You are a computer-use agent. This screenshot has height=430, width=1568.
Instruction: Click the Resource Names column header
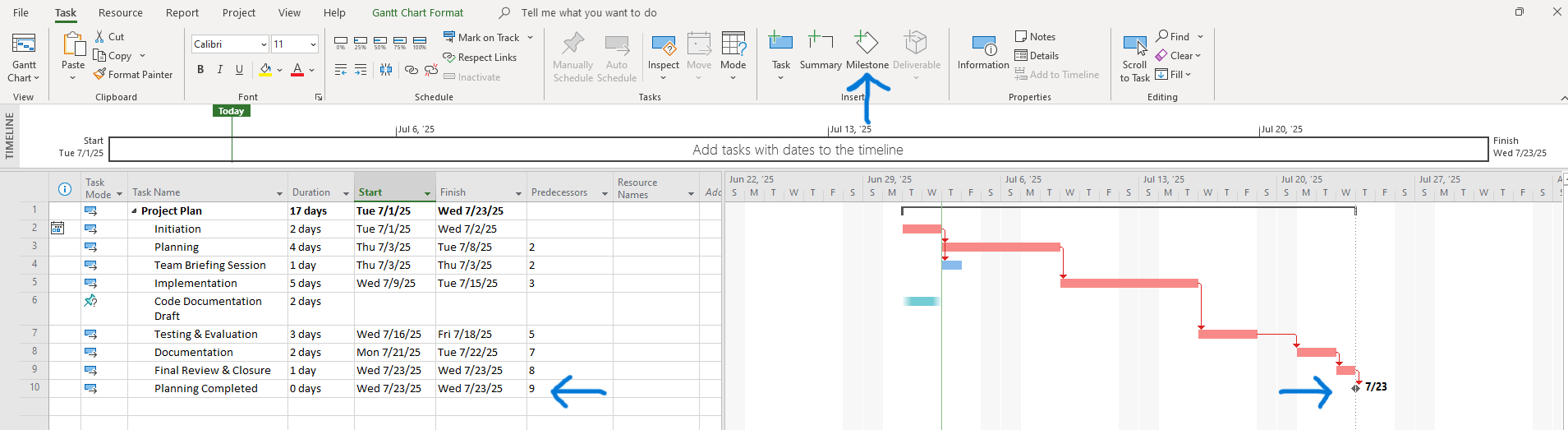[x=656, y=187]
